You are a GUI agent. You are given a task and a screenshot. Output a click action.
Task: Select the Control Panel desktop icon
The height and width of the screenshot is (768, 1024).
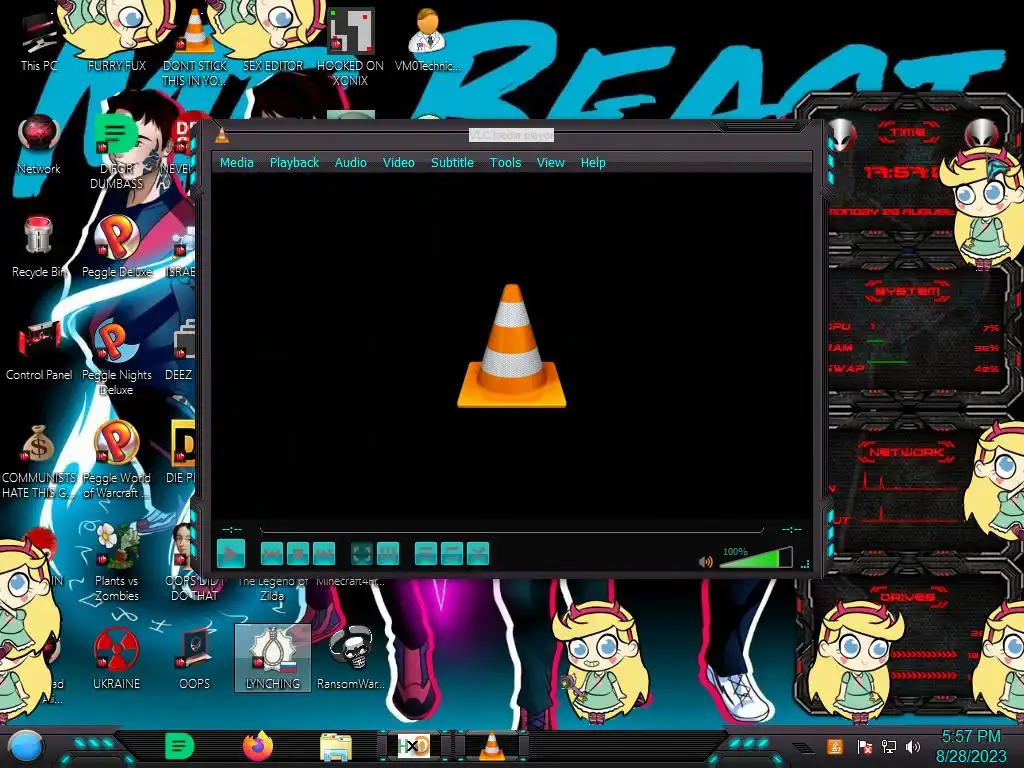pos(39,351)
